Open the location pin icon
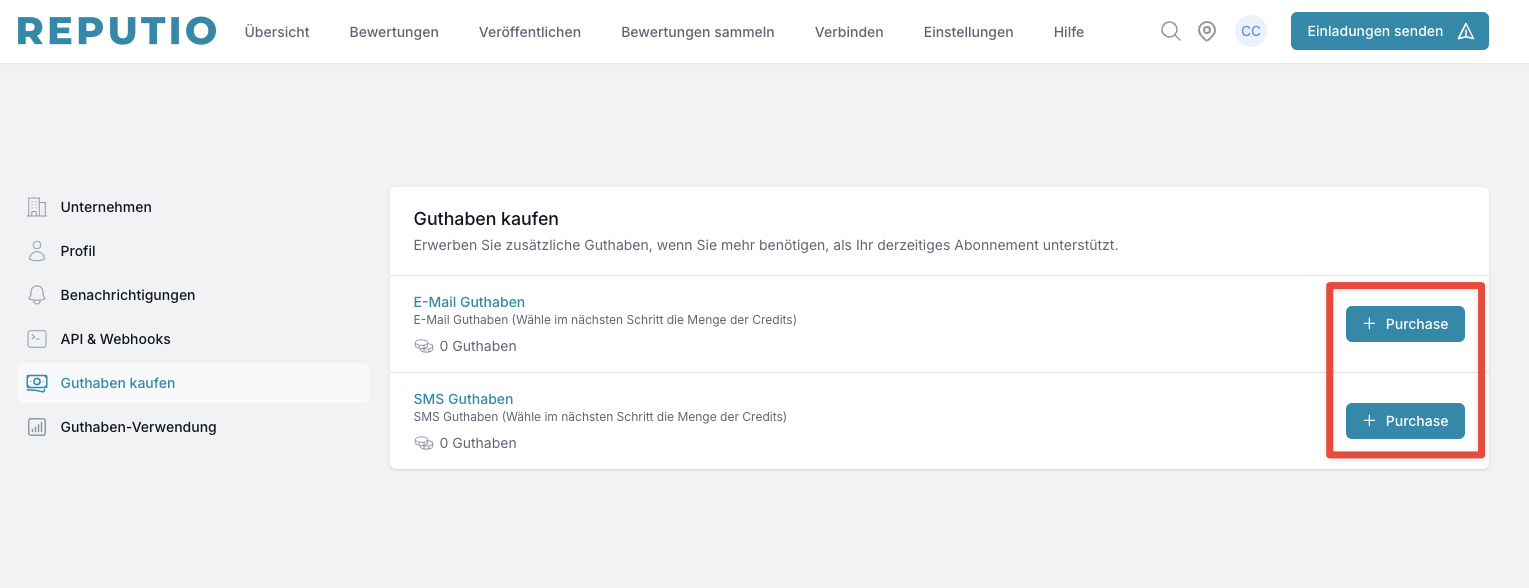1529x588 pixels. [x=1207, y=31]
